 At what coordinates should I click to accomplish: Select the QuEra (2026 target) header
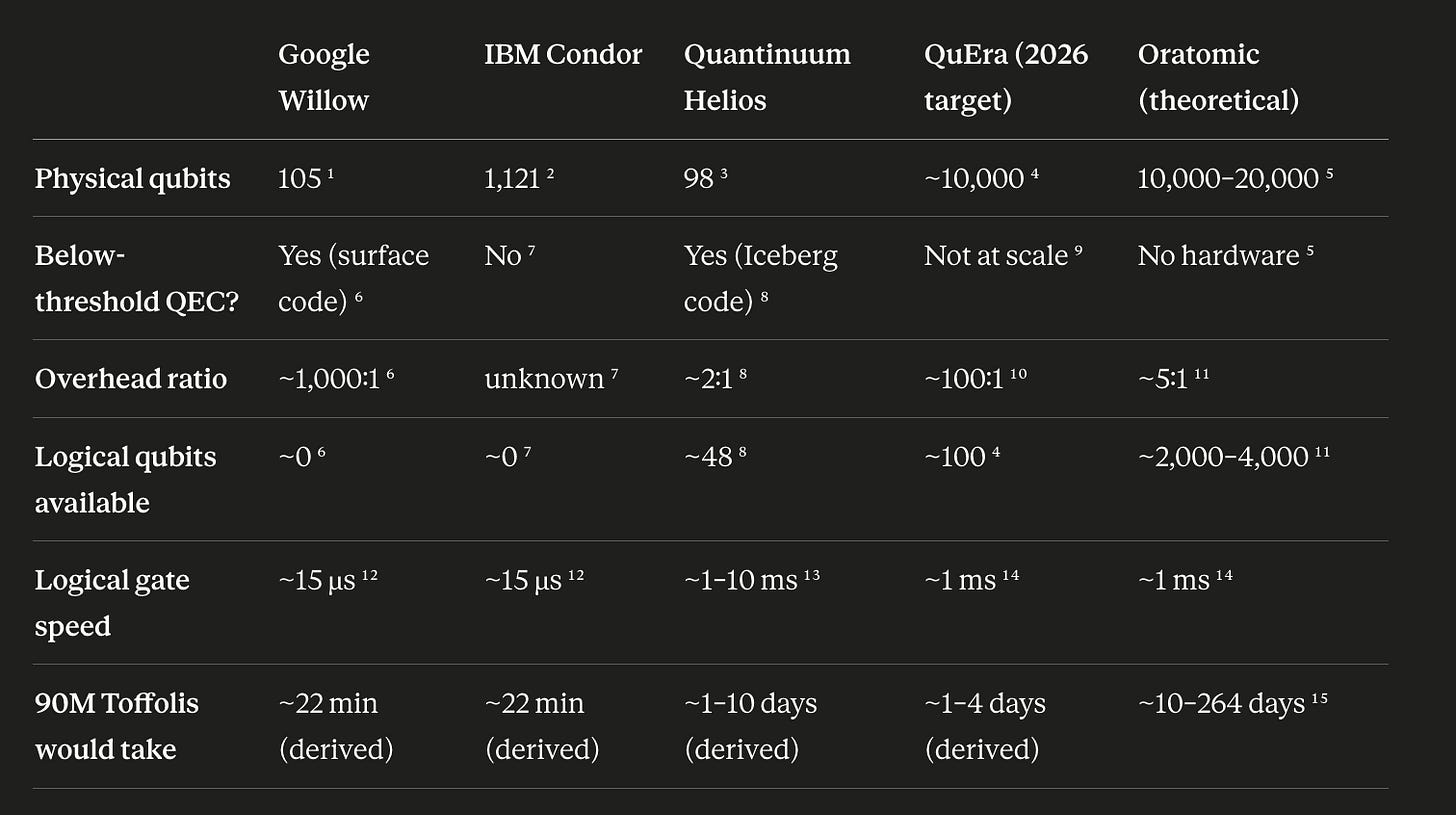(x=1006, y=77)
